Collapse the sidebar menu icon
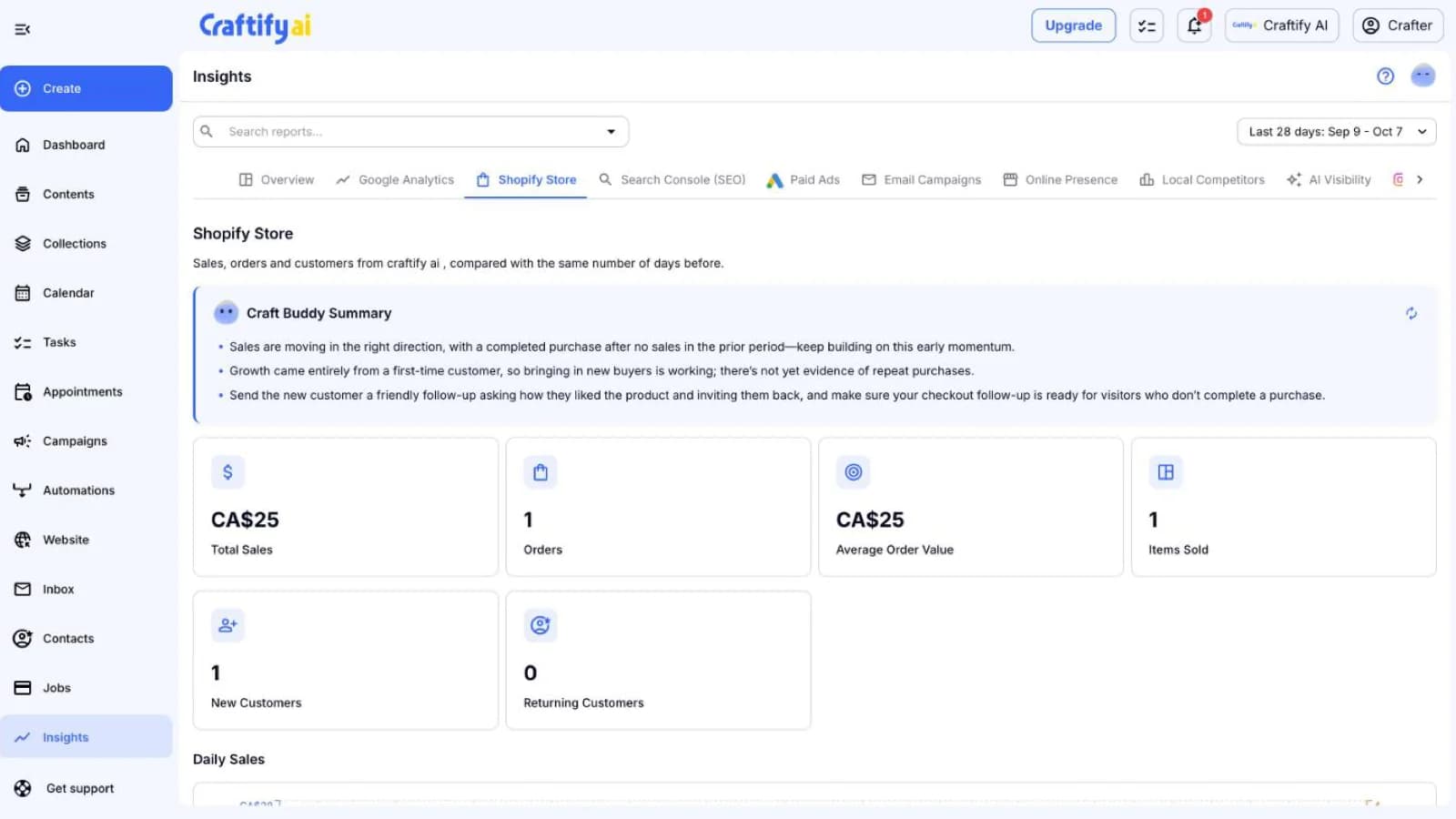Viewport: 1456px width, 819px height. (x=23, y=29)
